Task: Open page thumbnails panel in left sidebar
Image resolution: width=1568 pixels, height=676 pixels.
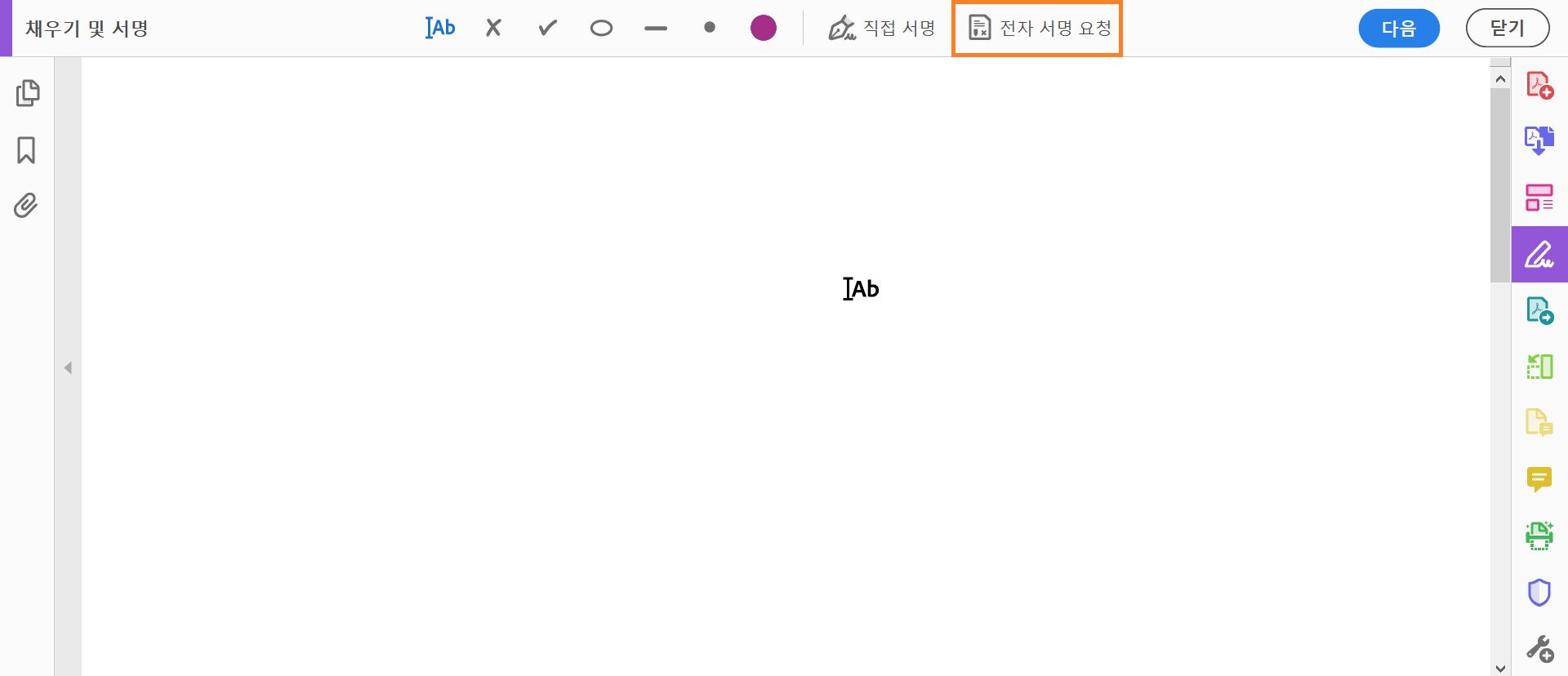Action: (x=27, y=93)
